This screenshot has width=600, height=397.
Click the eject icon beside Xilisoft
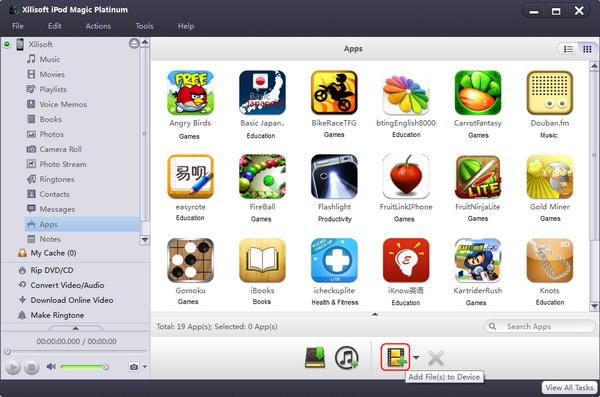click(134, 44)
